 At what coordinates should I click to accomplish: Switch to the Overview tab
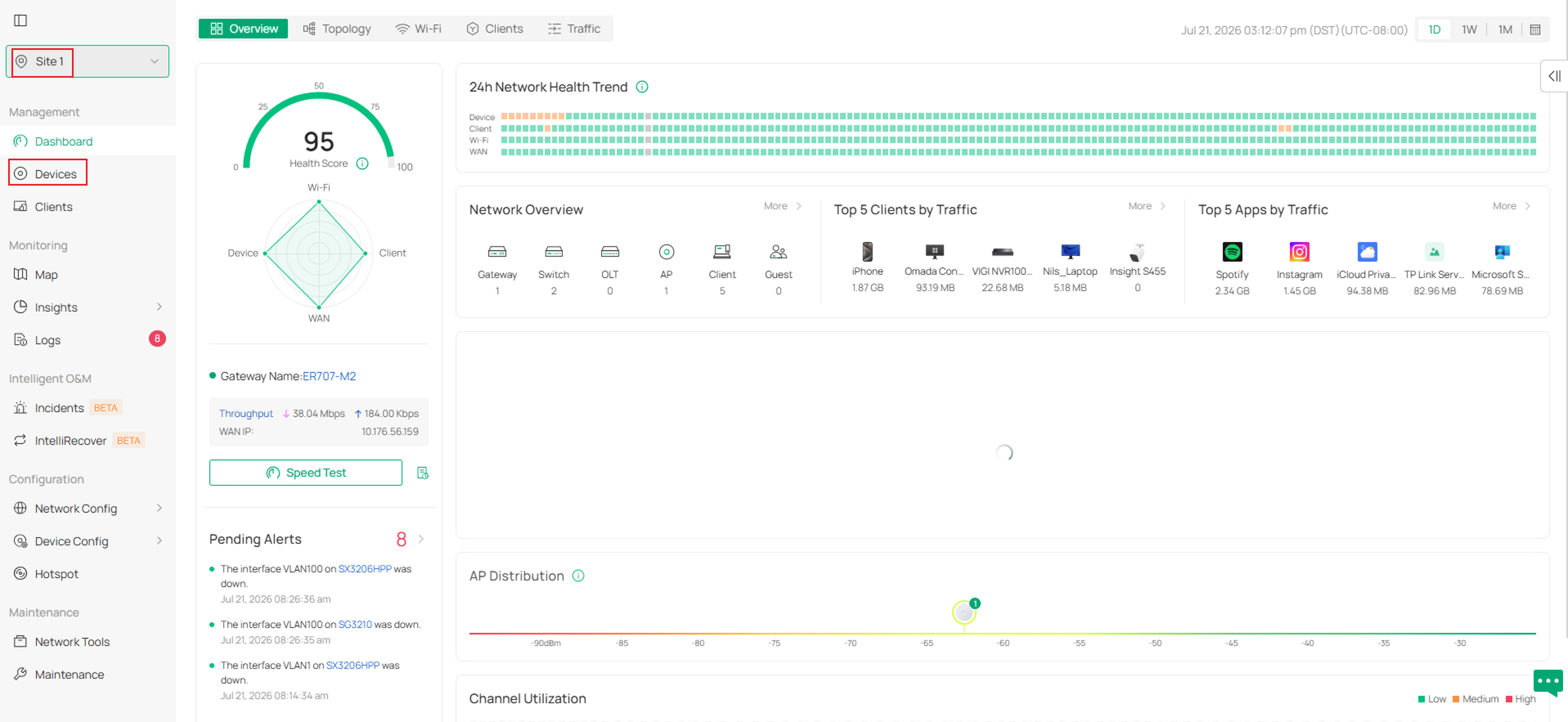[x=243, y=29]
